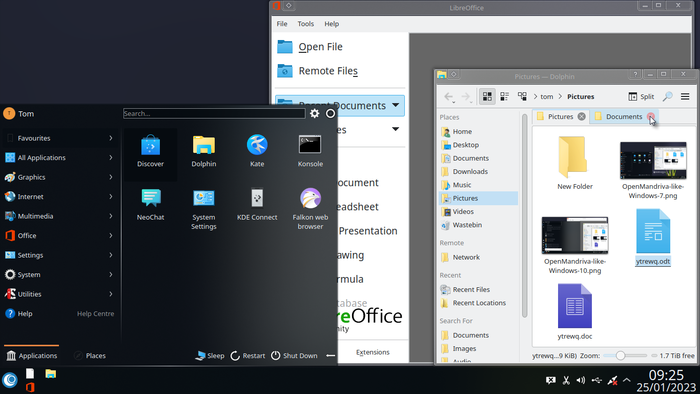Open Dolphin from the taskbar folder icon

(x=50, y=373)
